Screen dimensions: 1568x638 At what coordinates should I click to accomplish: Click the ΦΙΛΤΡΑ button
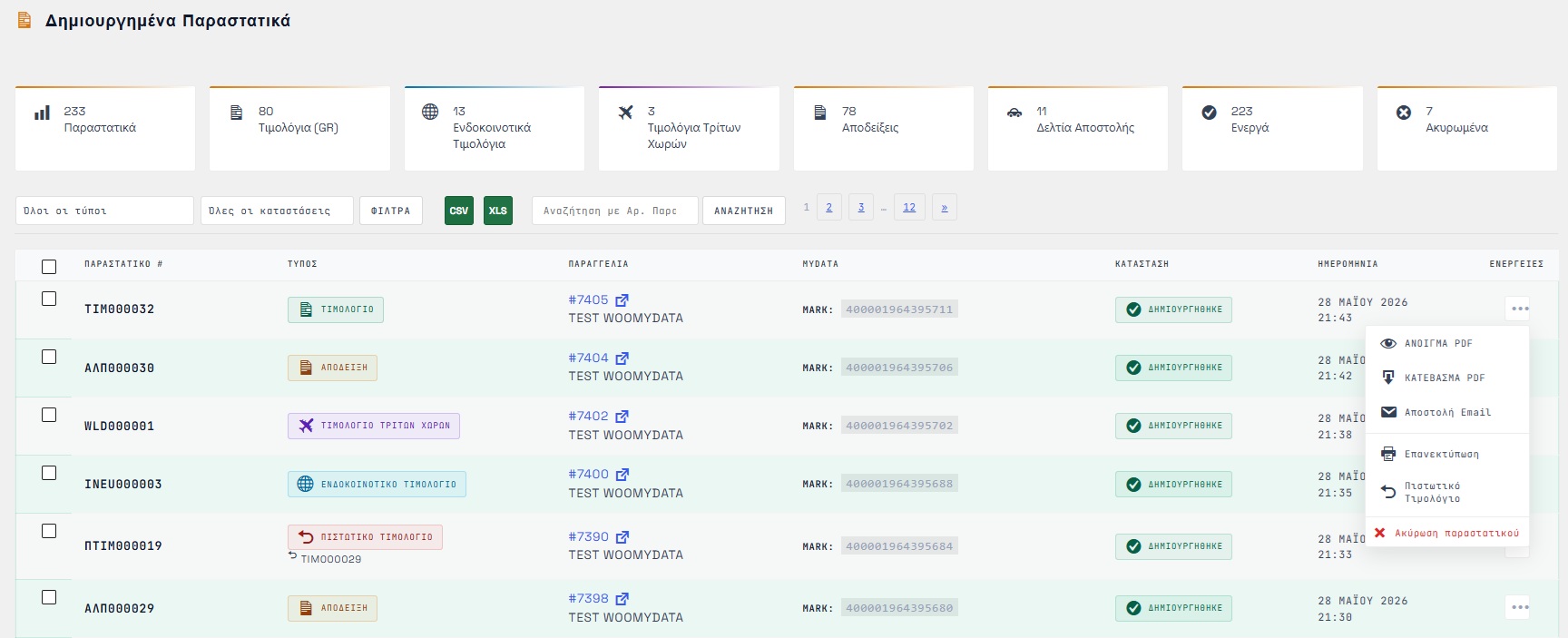click(x=391, y=211)
